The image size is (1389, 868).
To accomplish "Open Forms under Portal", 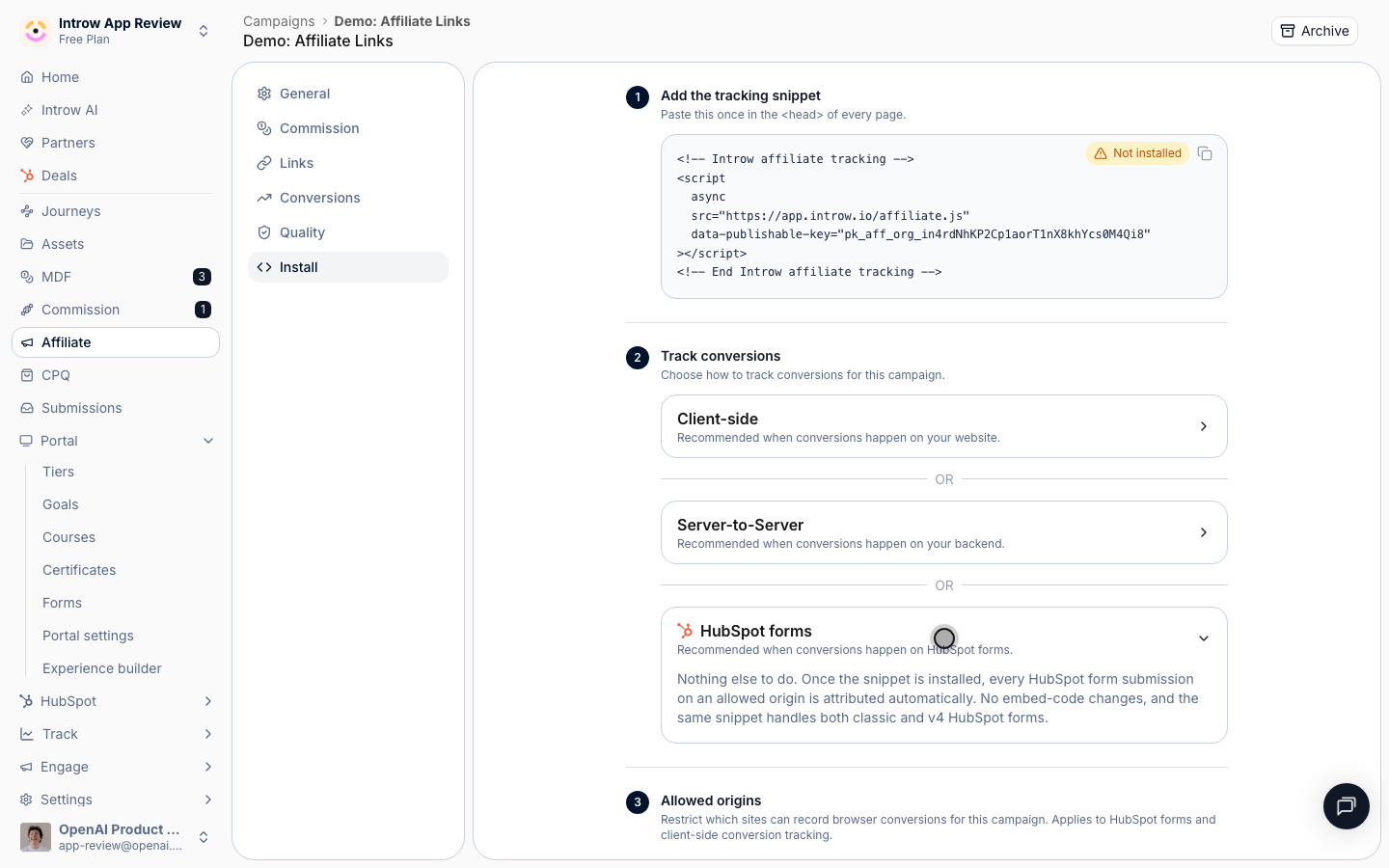I will tap(62, 603).
